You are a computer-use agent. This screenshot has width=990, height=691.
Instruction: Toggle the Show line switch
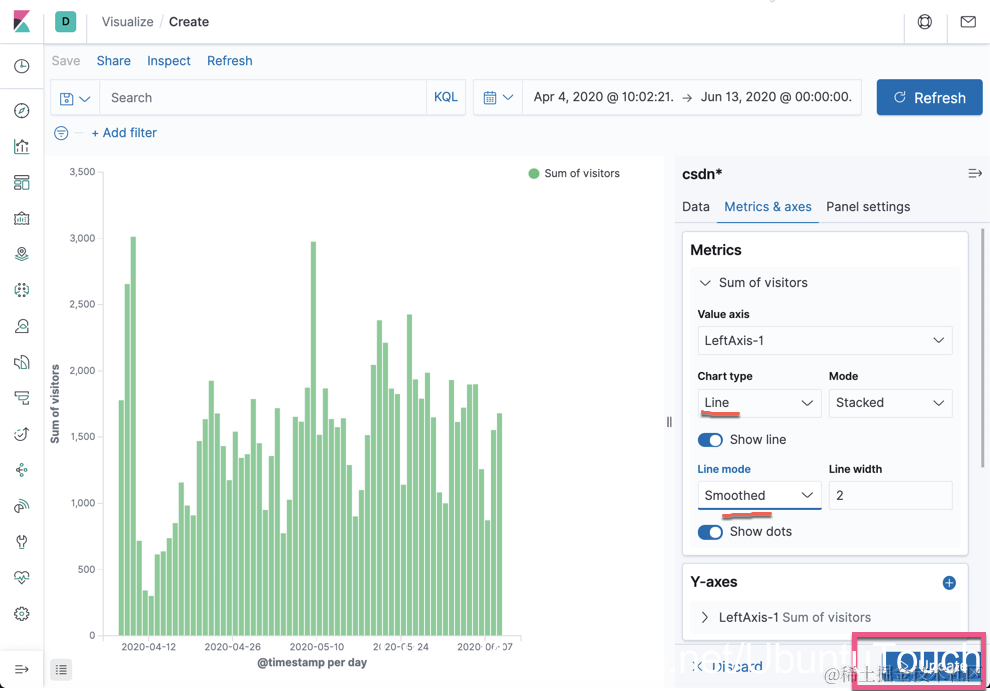click(710, 440)
